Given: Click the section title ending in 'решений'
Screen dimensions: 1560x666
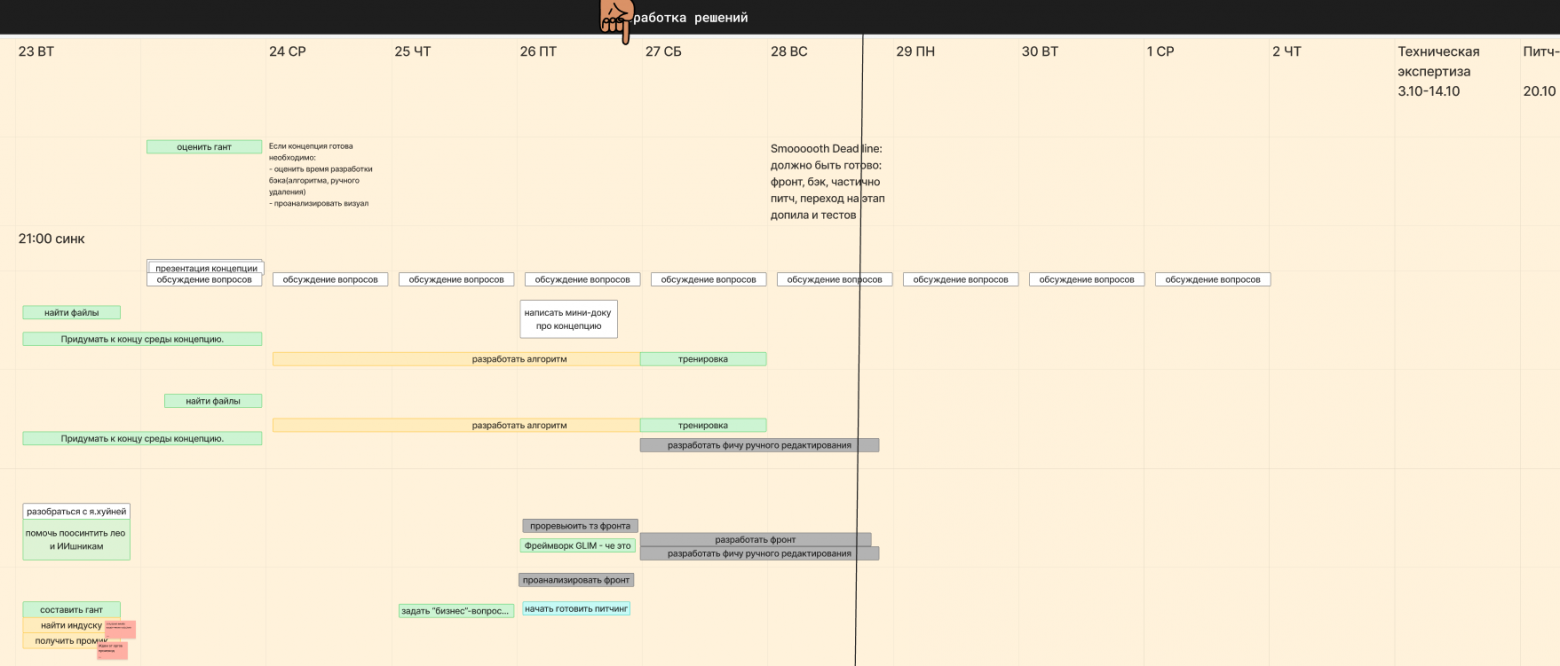Looking at the screenshot, I should pos(690,18).
